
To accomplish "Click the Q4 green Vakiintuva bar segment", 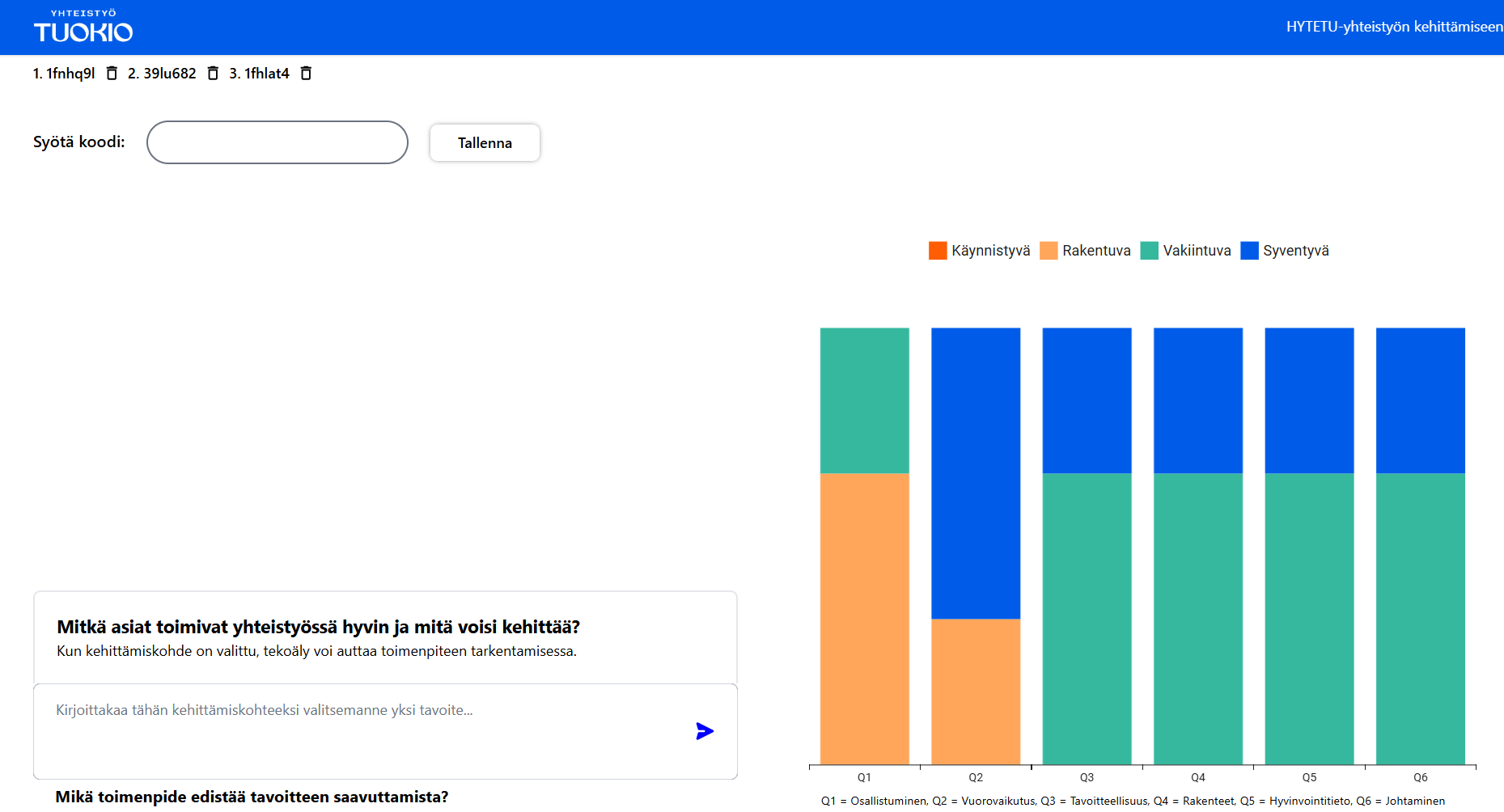I will click(1198, 619).
